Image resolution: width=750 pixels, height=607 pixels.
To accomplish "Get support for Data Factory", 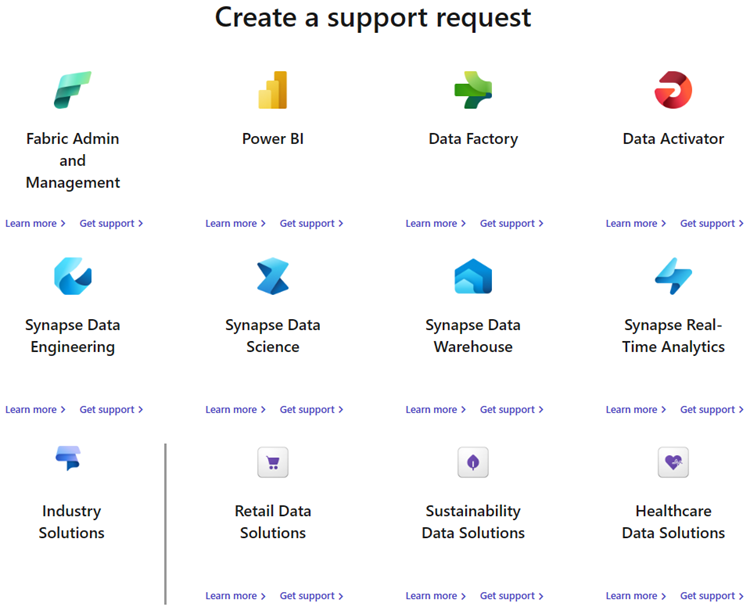I will (511, 223).
